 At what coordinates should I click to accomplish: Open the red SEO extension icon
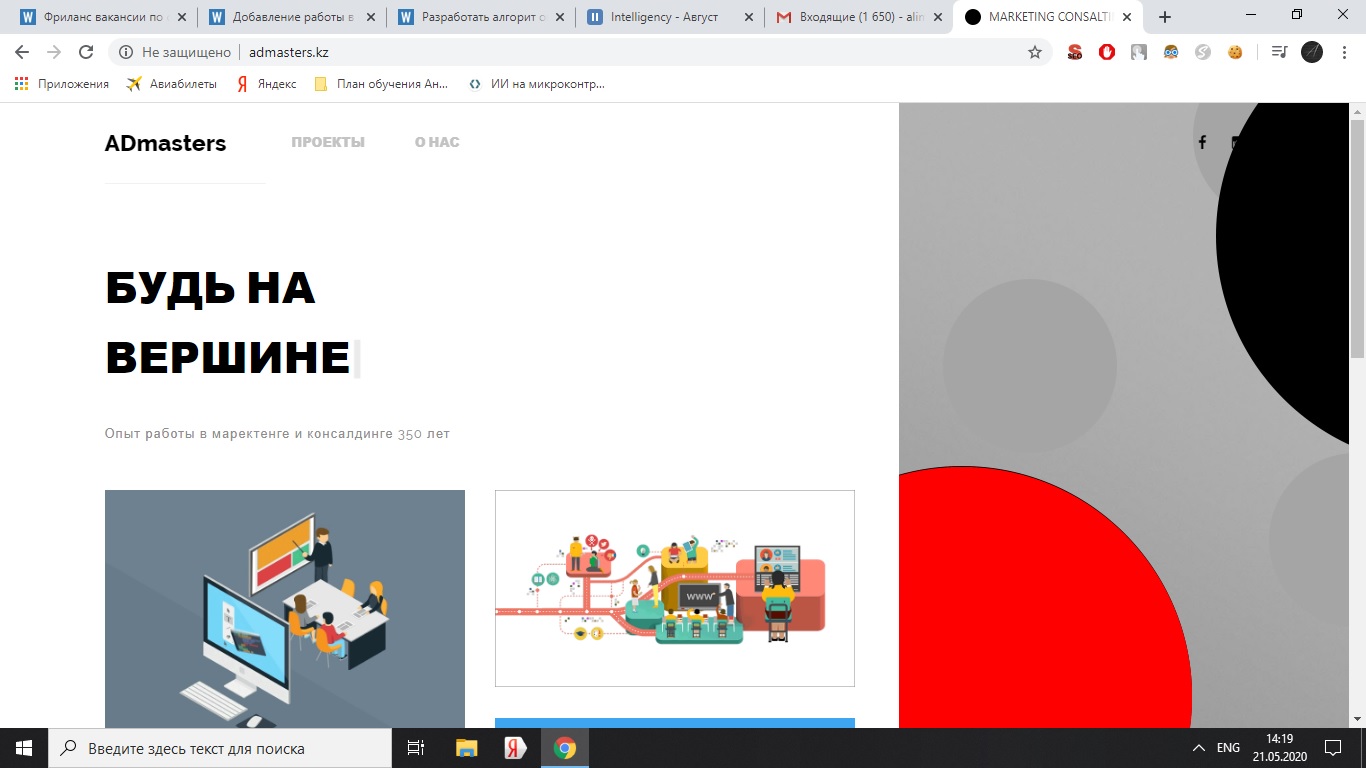pos(1075,52)
